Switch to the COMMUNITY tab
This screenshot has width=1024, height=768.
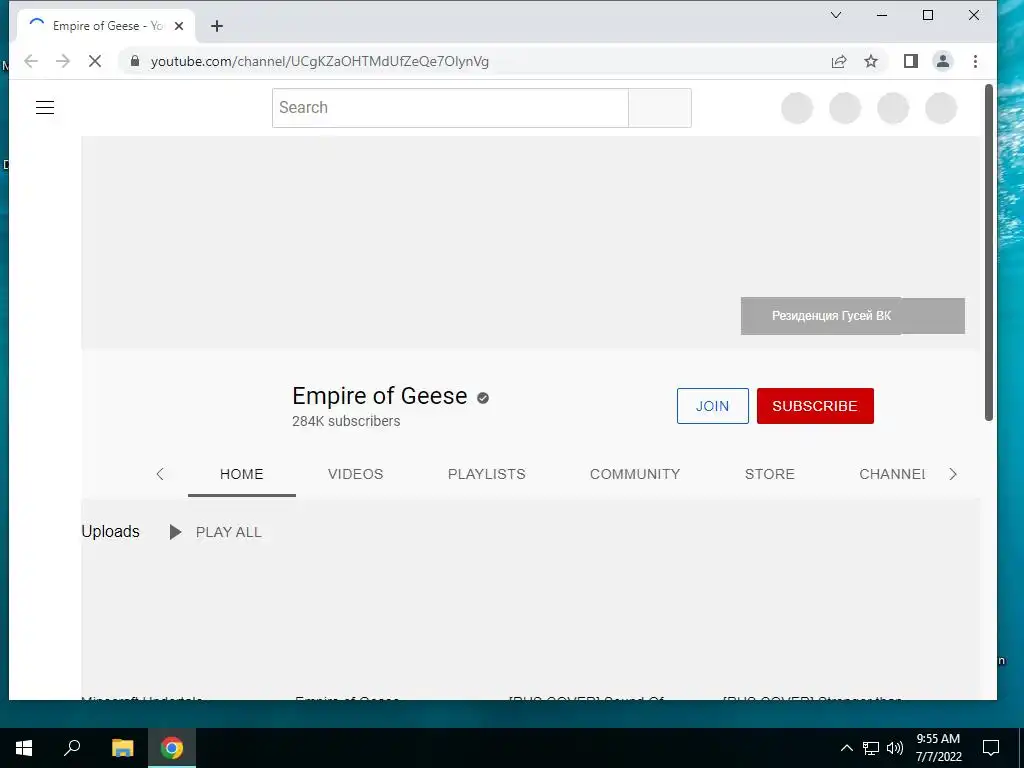point(635,474)
